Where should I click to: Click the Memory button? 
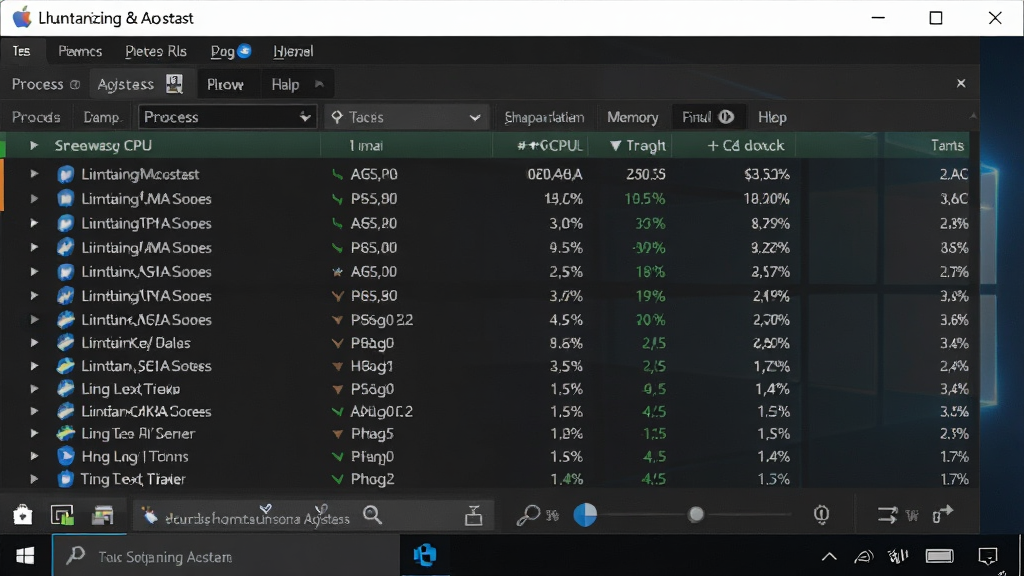(x=632, y=117)
